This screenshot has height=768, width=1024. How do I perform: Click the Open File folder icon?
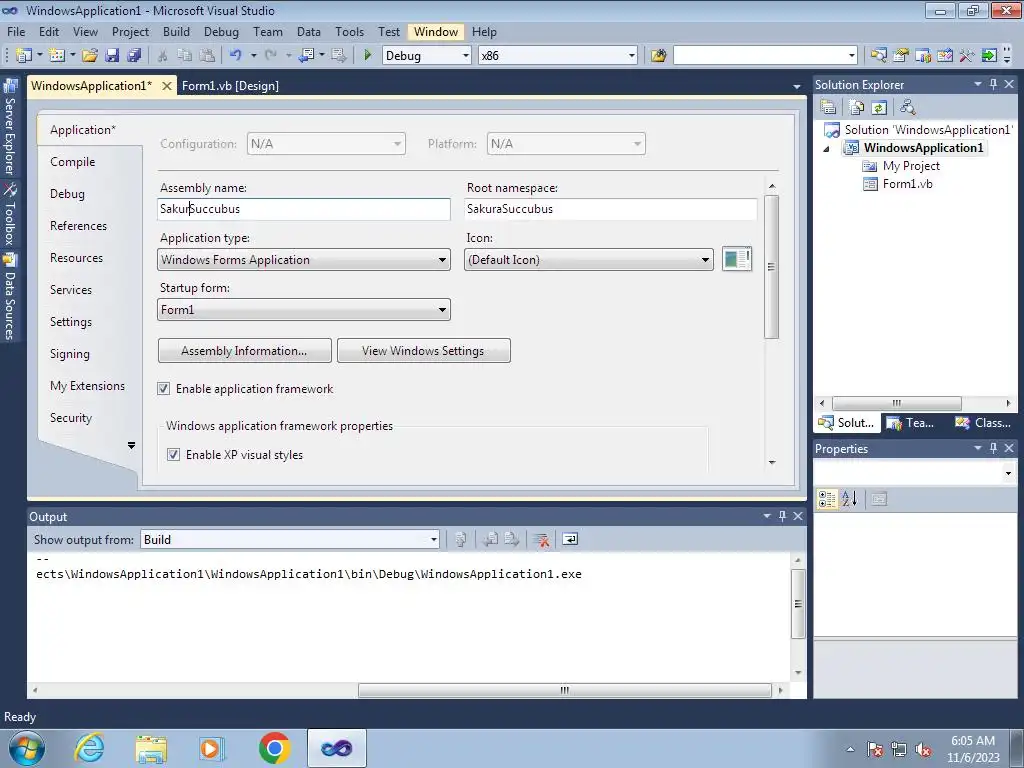click(90, 56)
